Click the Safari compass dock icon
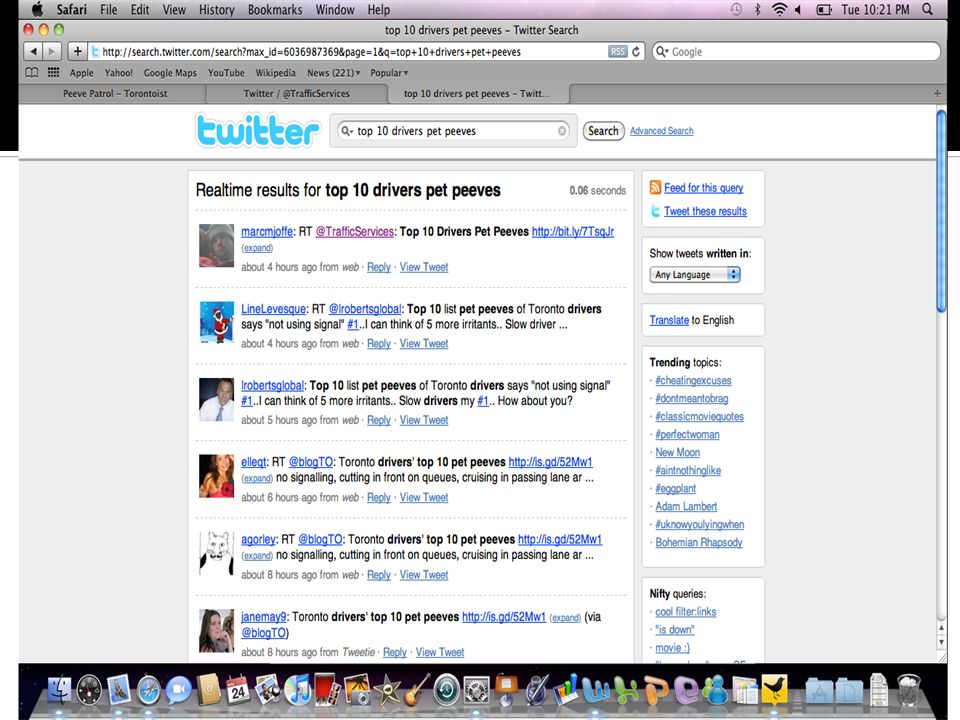The image size is (960, 720). (149, 690)
